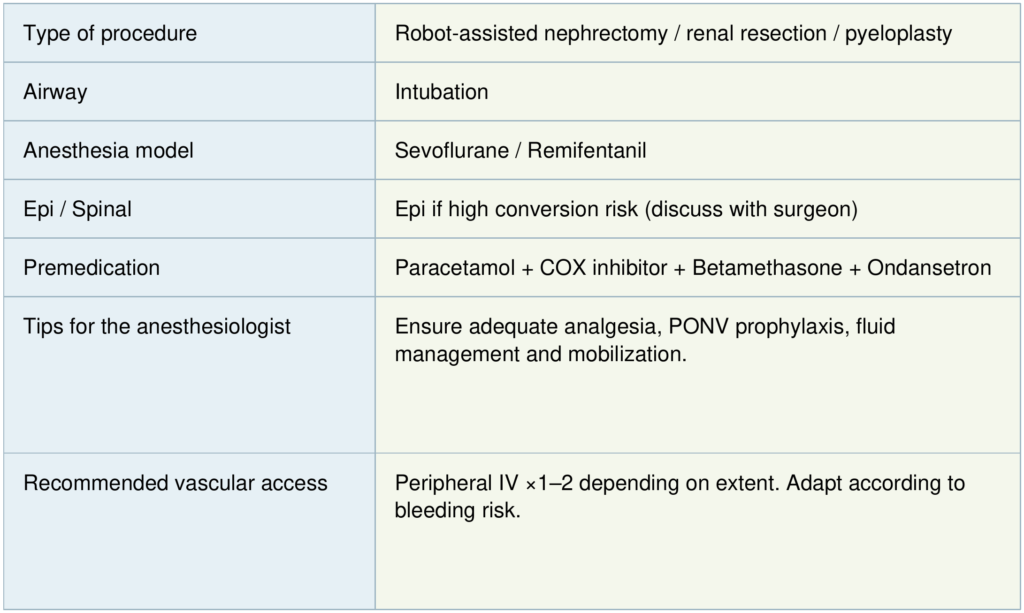Click the 'Premedication' label cell
The image size is (1024, 613).
[x=91, y=268]
